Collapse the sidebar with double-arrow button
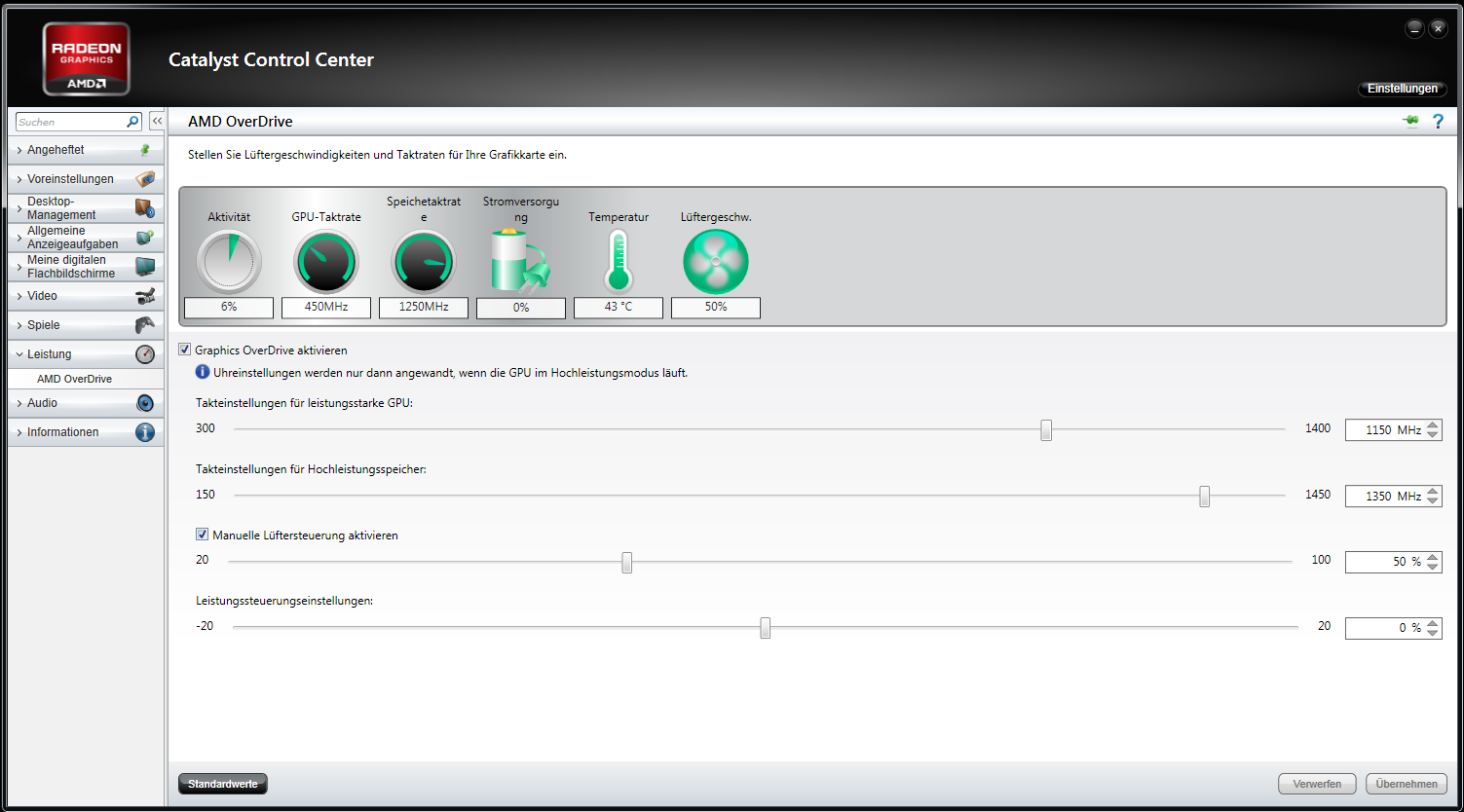Screen dimensions: 1464x812 pyautogui.click(x=156, y=122)
